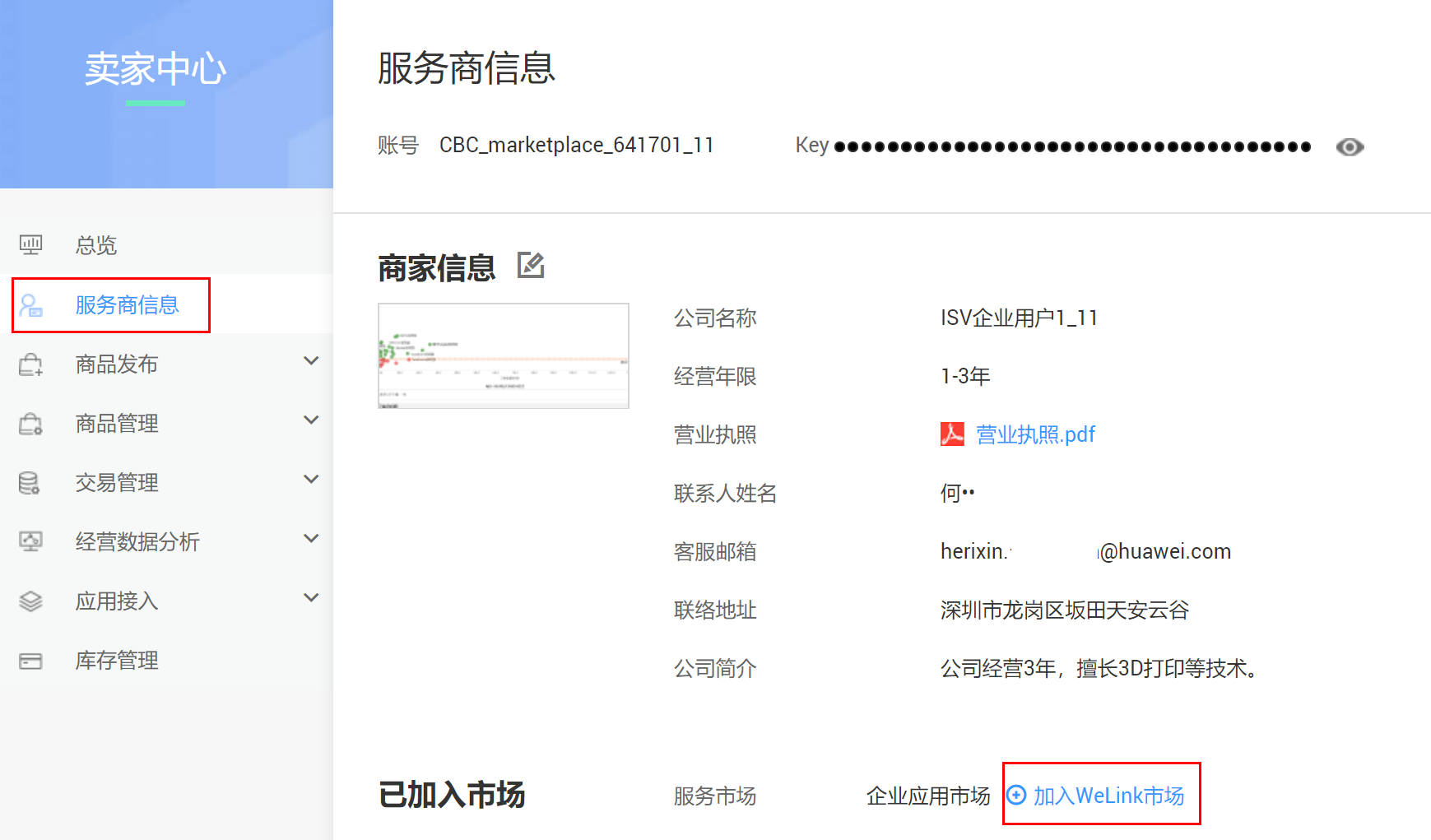Click the 应用接入 layers icon
Image resolution: width=1431 pixels, height=840 pixels.
tap(30, 601)
